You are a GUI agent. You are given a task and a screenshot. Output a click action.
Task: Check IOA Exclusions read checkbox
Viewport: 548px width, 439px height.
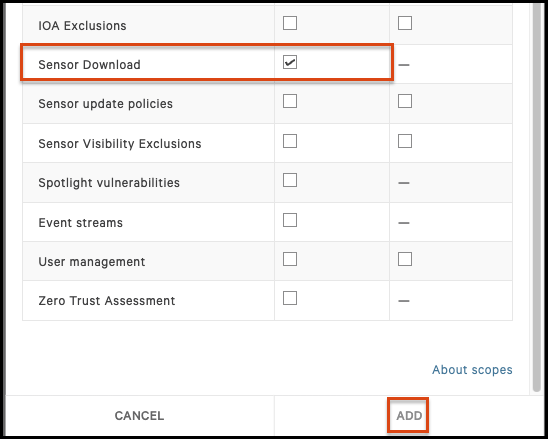[x=290, y=23]
